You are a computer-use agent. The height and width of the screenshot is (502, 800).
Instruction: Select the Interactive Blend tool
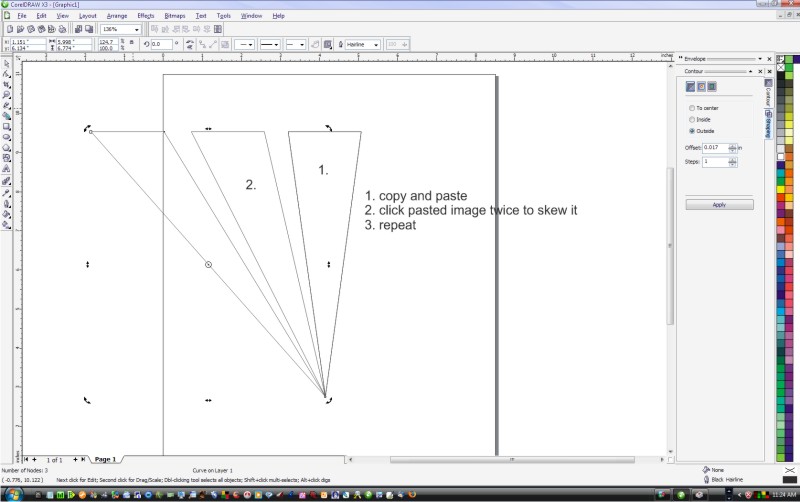[6, 181]
